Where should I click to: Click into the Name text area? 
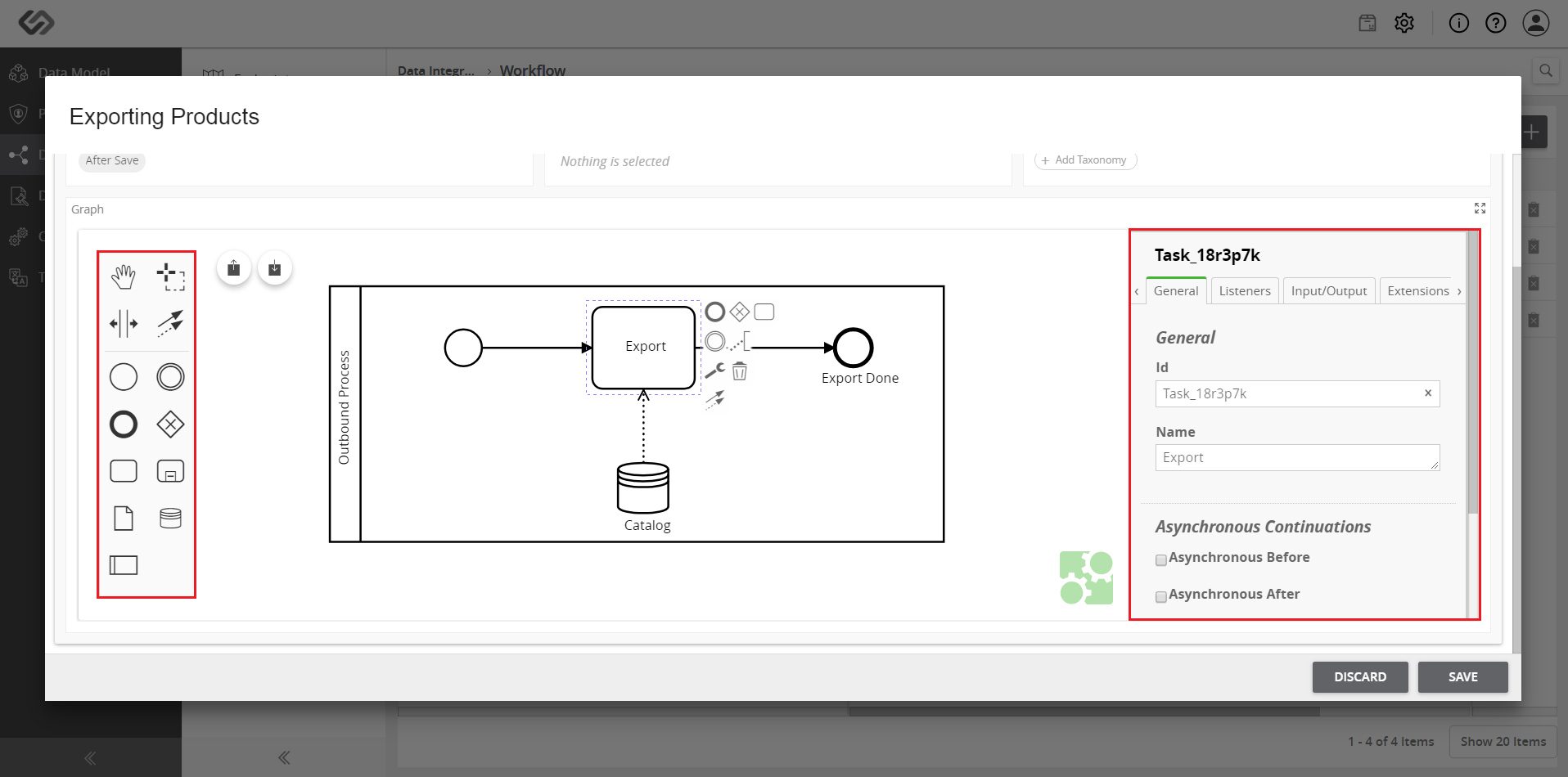click(1298, 458)
